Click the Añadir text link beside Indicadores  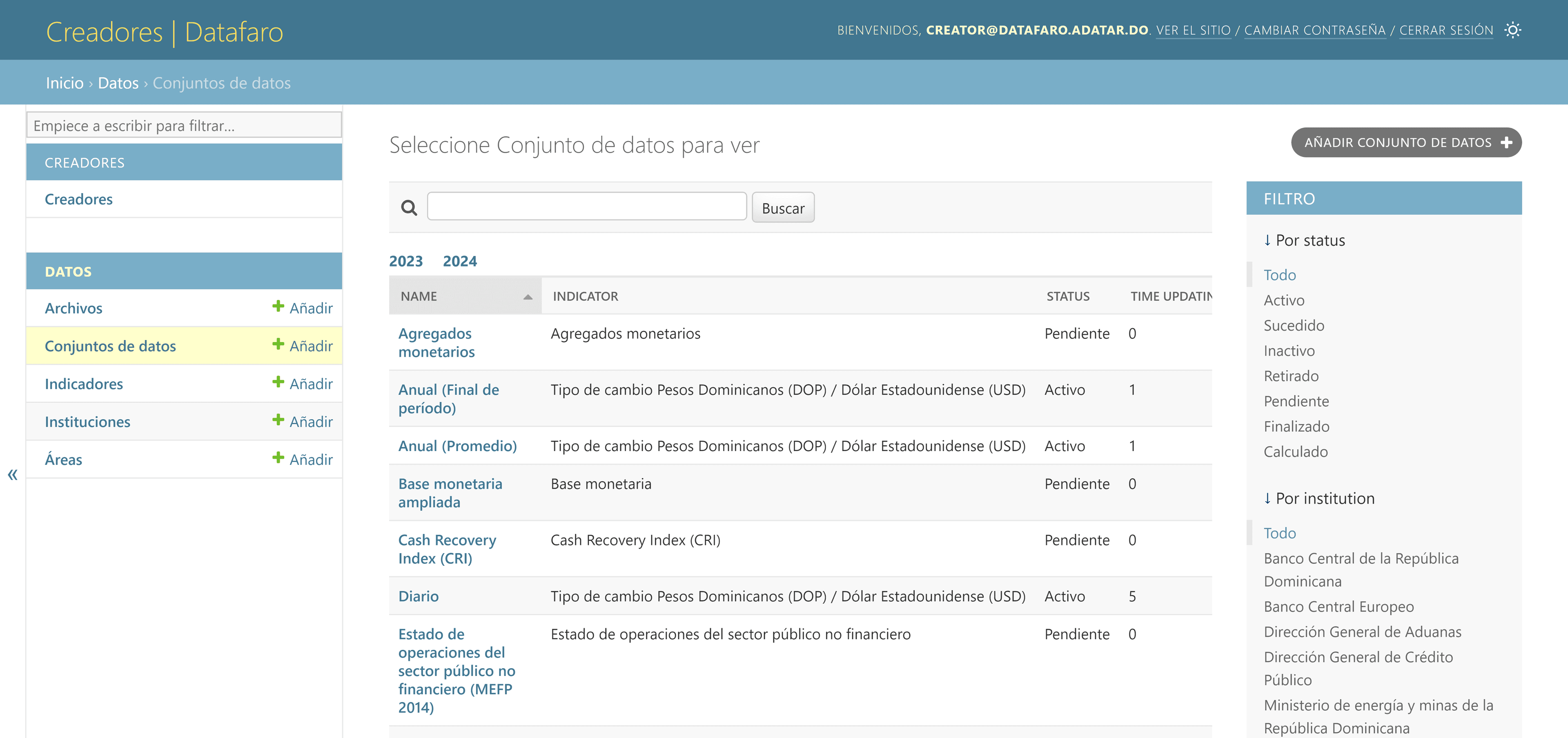311,384
